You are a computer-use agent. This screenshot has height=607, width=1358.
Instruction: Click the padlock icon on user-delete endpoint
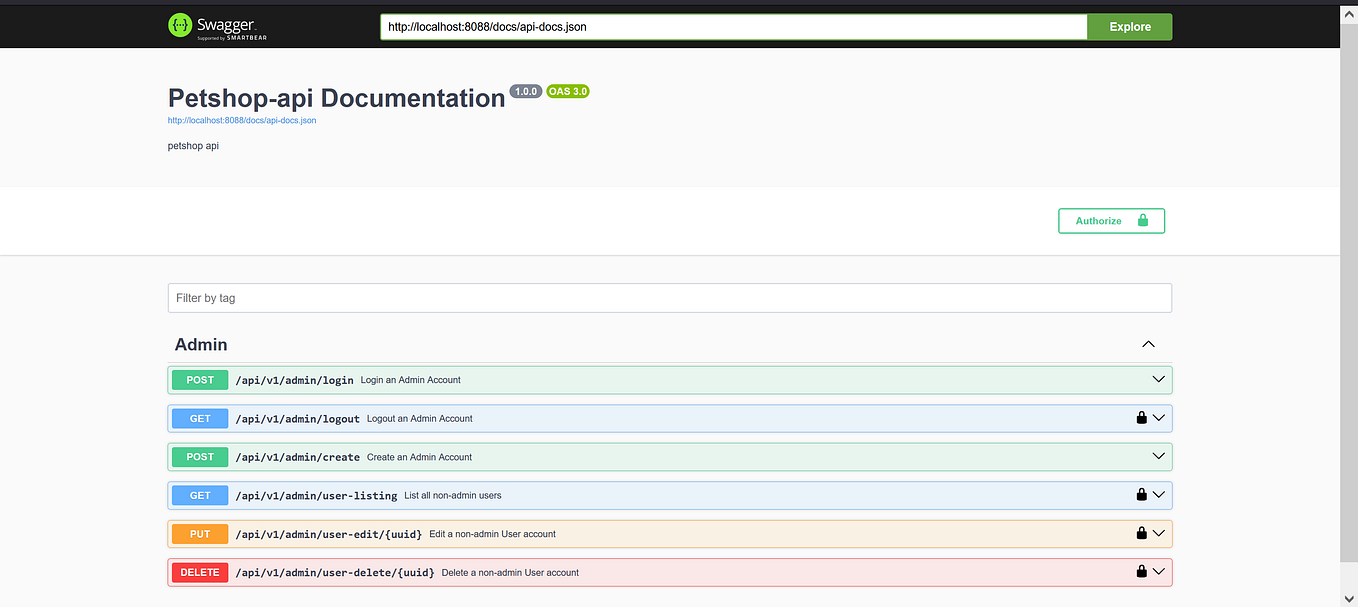coord(1141,571)
